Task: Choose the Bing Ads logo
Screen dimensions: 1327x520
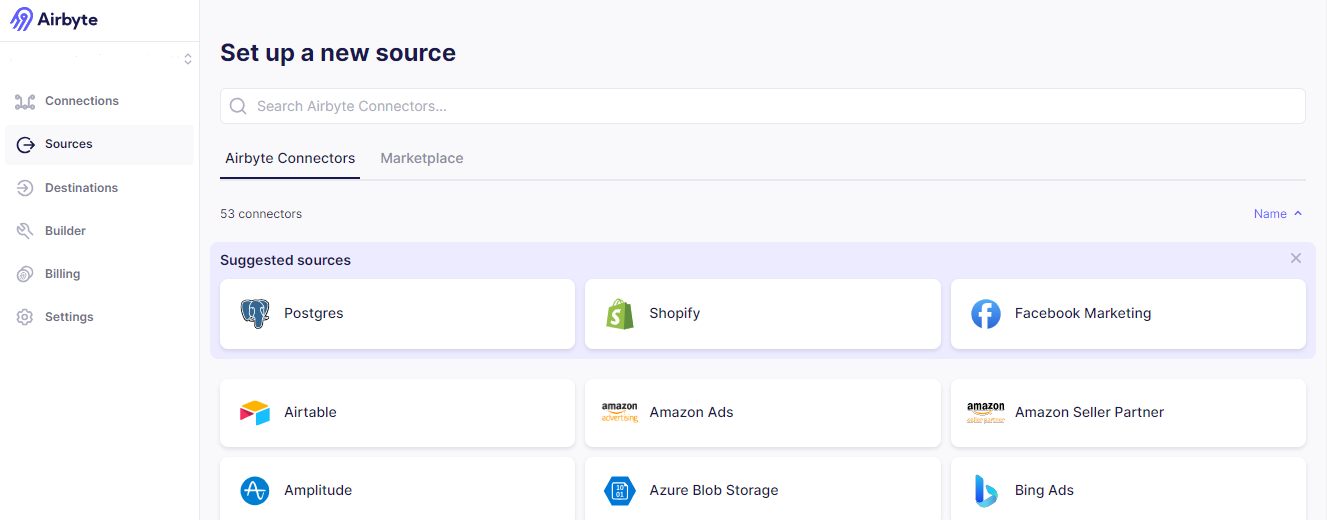Action: coord(986,491)
